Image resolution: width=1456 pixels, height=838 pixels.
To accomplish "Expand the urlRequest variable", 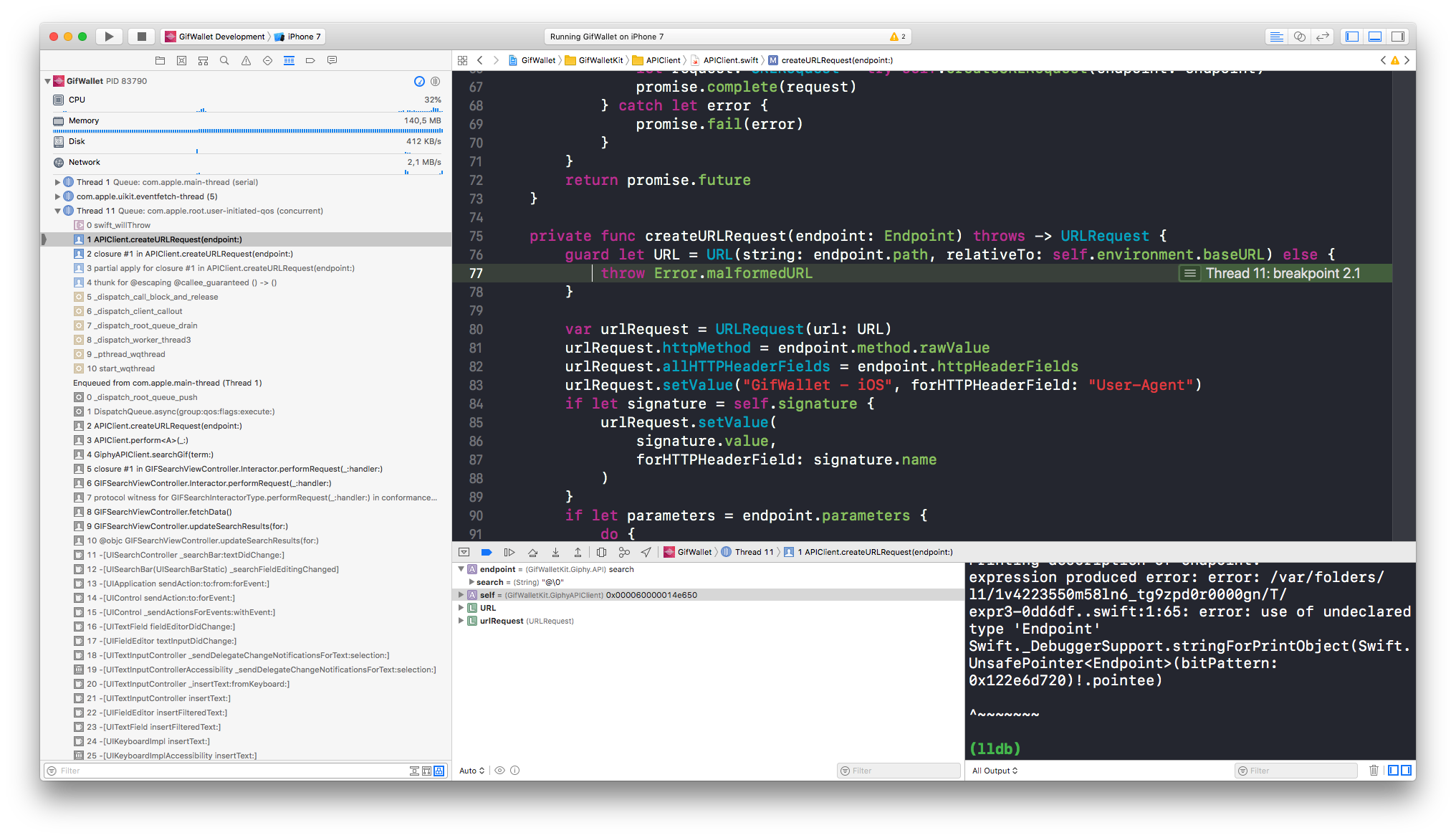I will coord(461,621).
